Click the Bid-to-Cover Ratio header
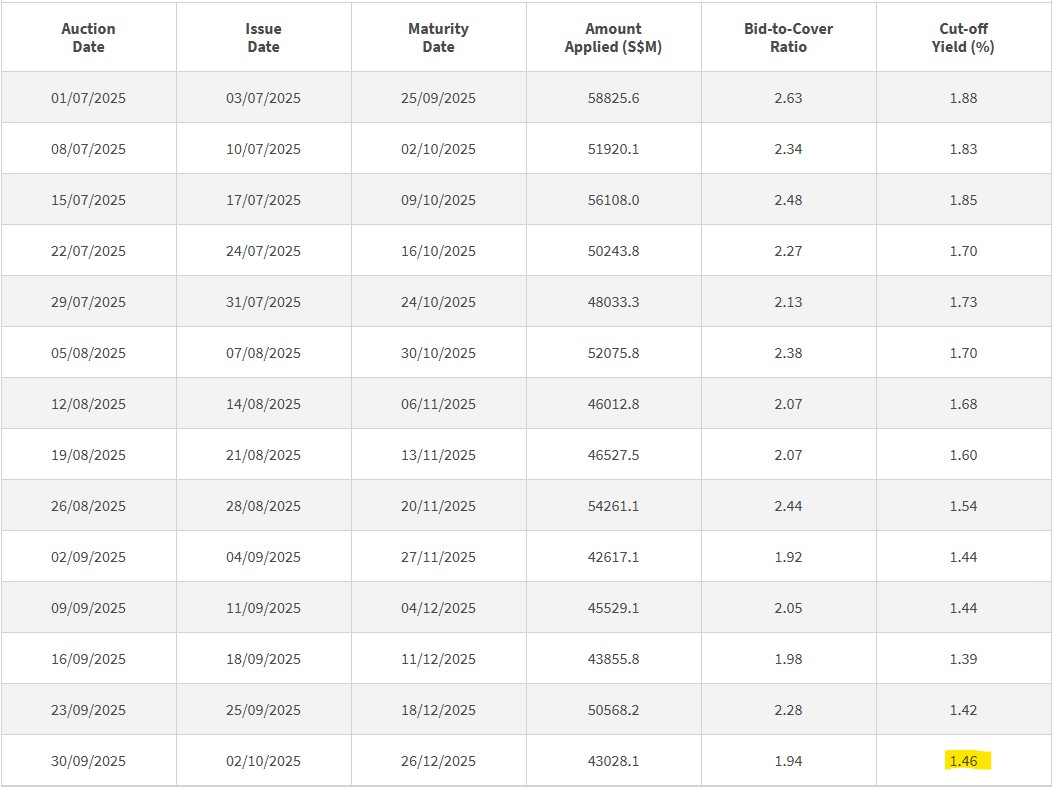 (788, 38)
